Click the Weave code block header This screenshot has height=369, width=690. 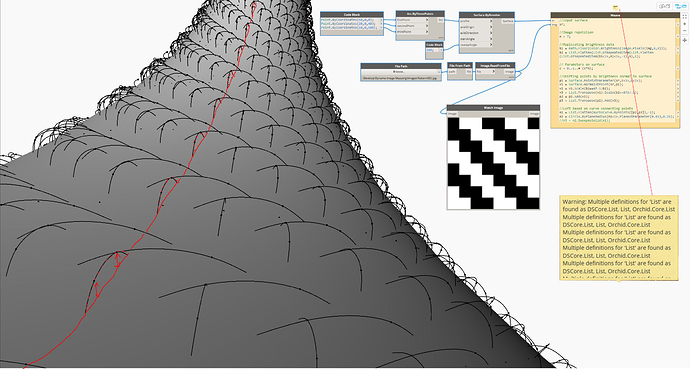tap(615, 15)
